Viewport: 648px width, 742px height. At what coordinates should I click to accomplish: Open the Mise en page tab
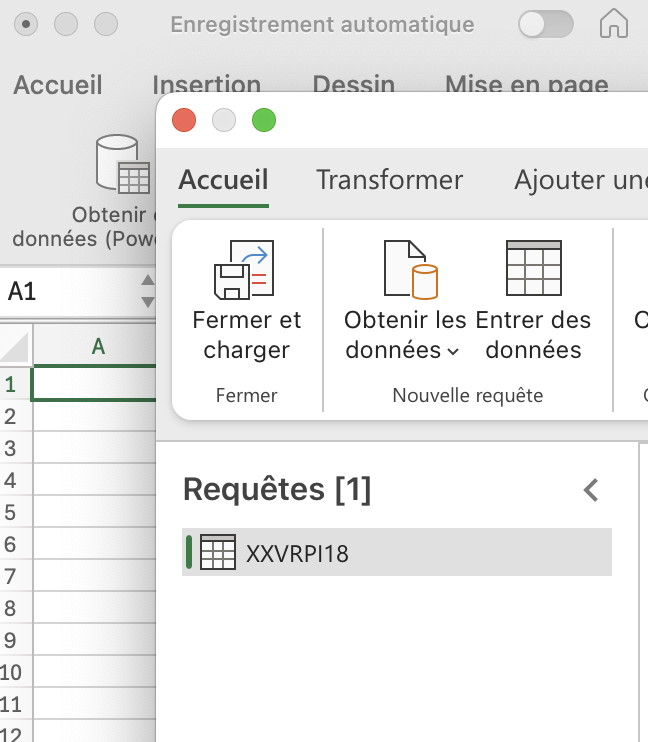click(526, 86)
